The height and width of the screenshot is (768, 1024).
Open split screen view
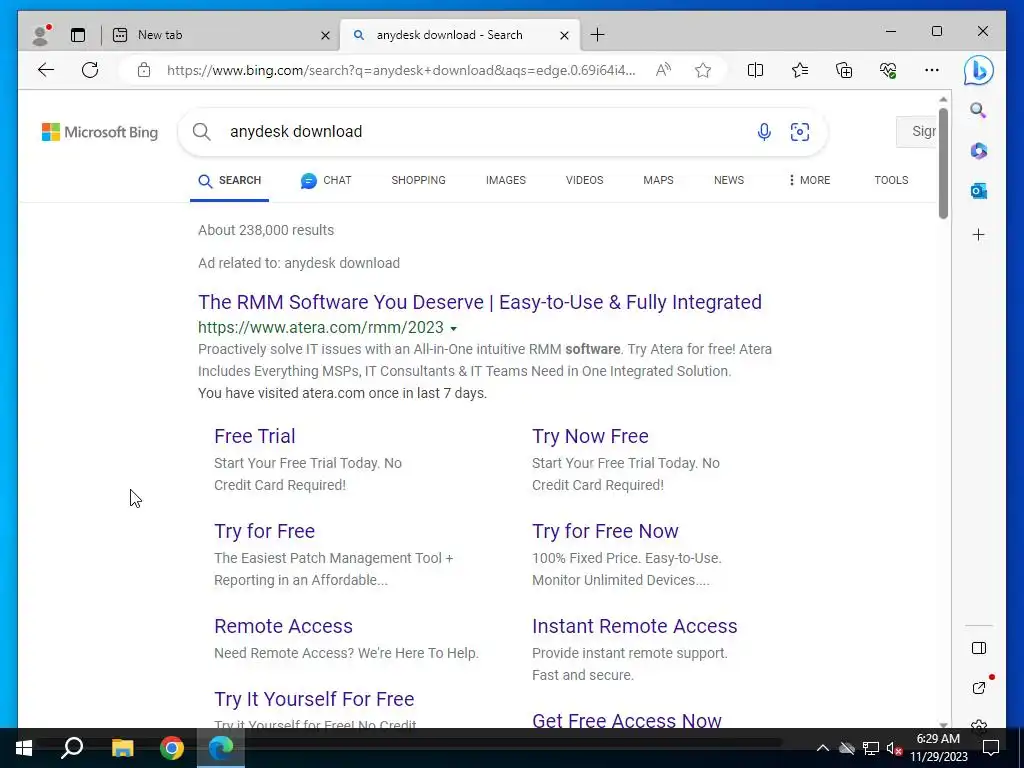[755, 70]
